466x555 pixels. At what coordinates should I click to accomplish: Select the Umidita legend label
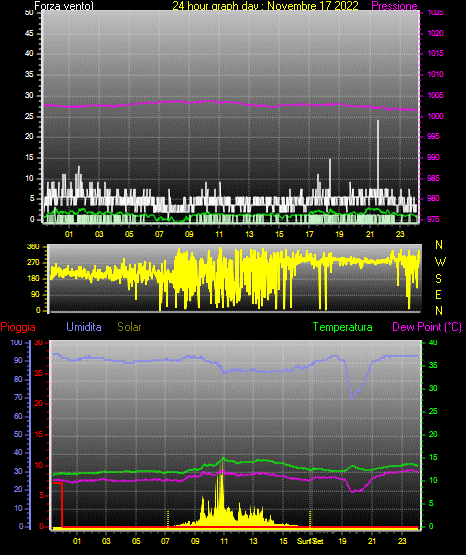click(84, 327)
